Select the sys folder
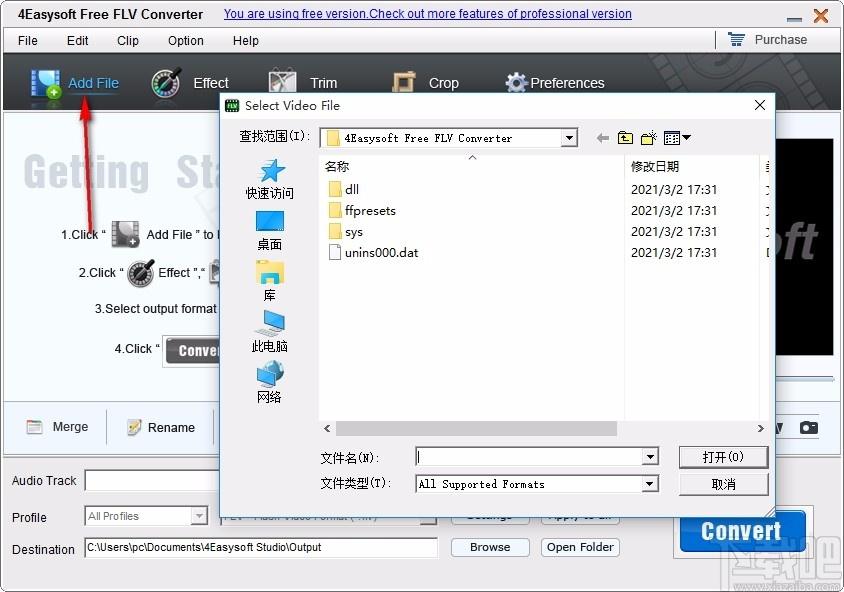844x592 pixels. (x=346, y=232)
